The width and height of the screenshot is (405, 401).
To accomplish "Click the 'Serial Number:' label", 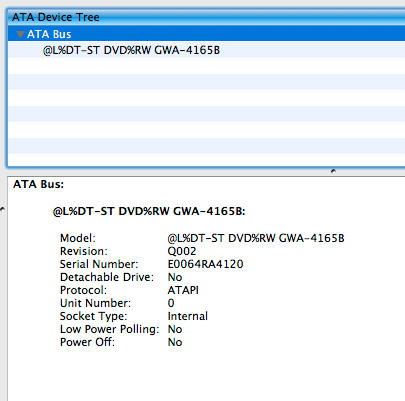I will pyautogui.click(x=99, y=264).
